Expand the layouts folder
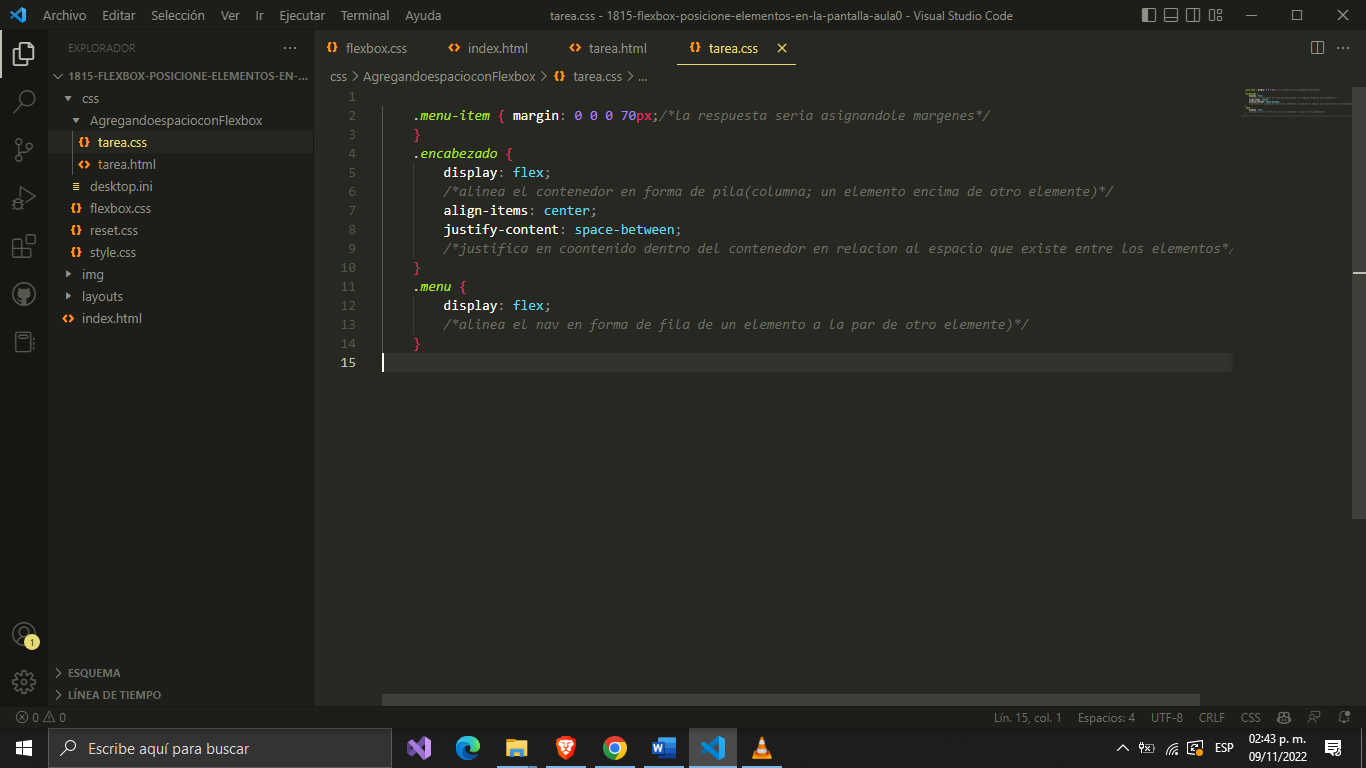 coord(181,296)
